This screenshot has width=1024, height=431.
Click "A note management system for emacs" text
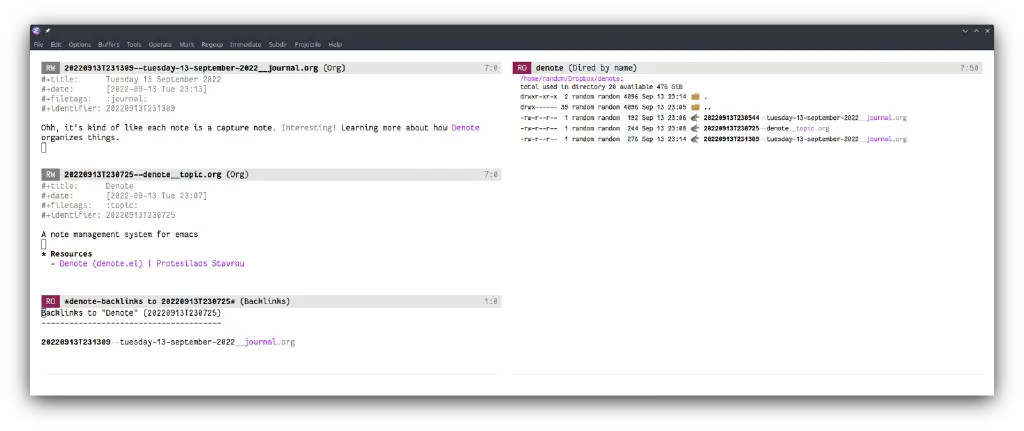click(120, 234)
